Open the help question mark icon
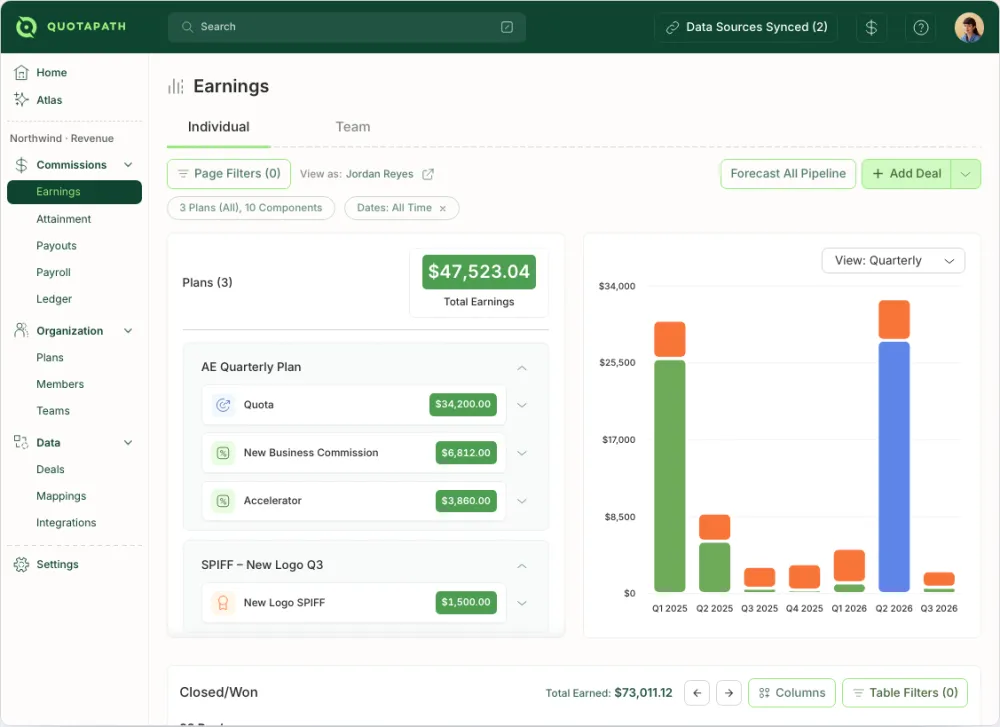 pyautogui.click(x=921, y=27)
